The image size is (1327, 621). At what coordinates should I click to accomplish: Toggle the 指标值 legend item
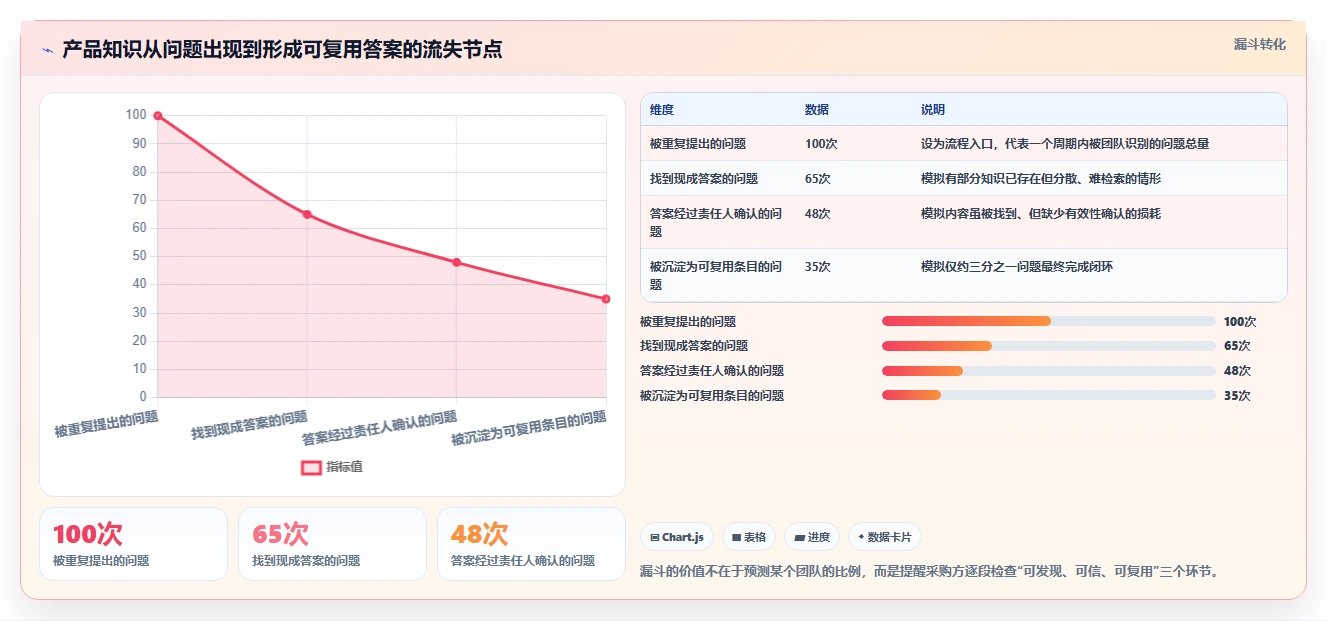pos(333,467)
